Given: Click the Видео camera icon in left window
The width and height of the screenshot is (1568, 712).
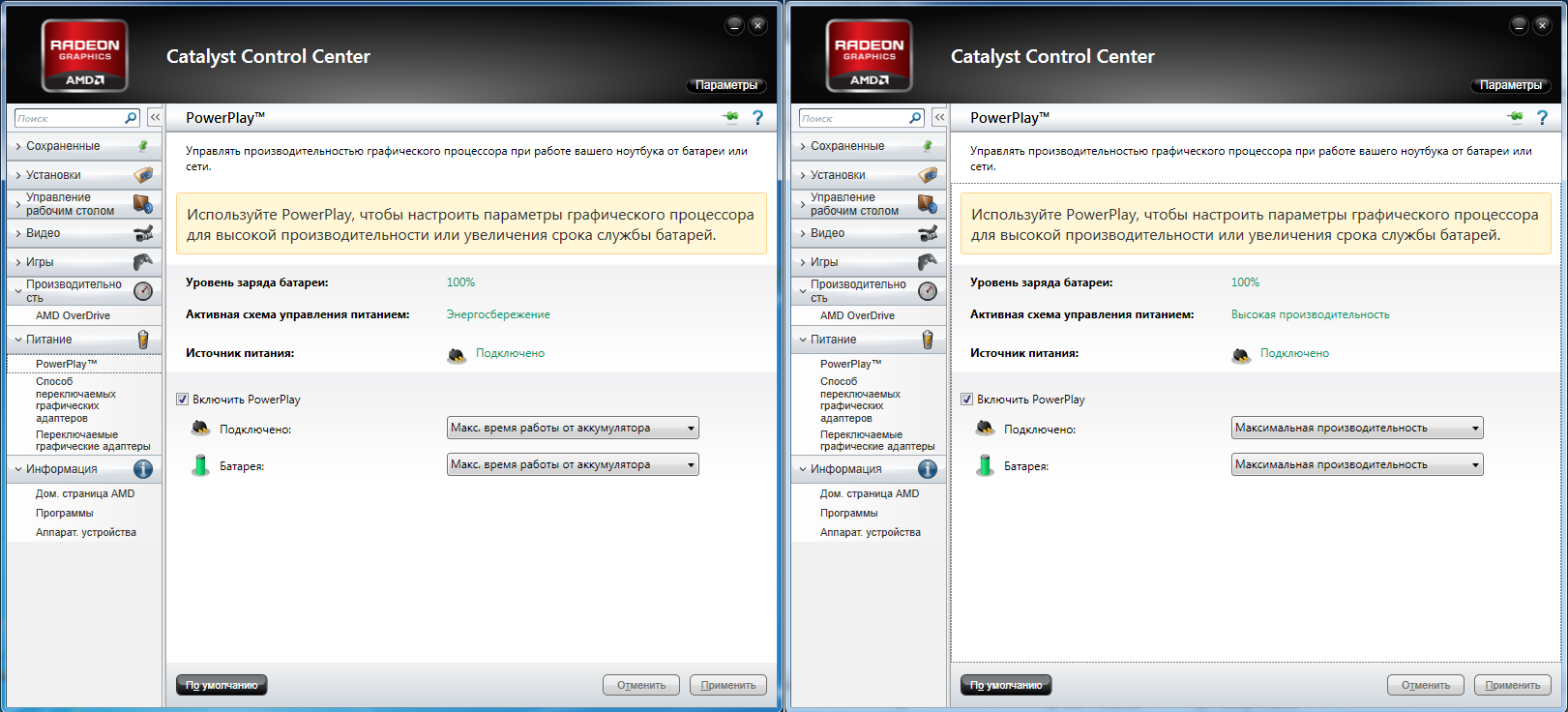Looking at the screenshot, I should tap(143, 233).
